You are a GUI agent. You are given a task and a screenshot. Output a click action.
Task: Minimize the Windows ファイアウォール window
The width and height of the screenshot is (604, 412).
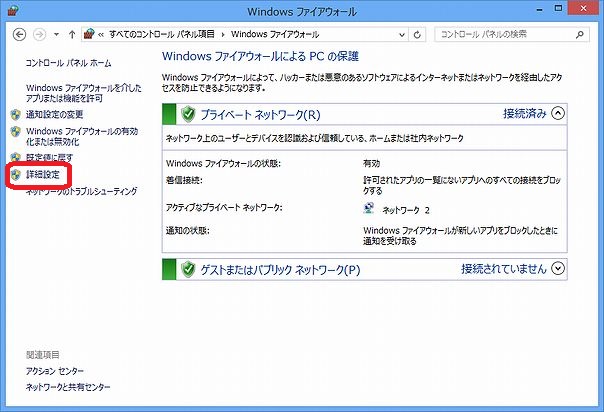tap(540, 10)
